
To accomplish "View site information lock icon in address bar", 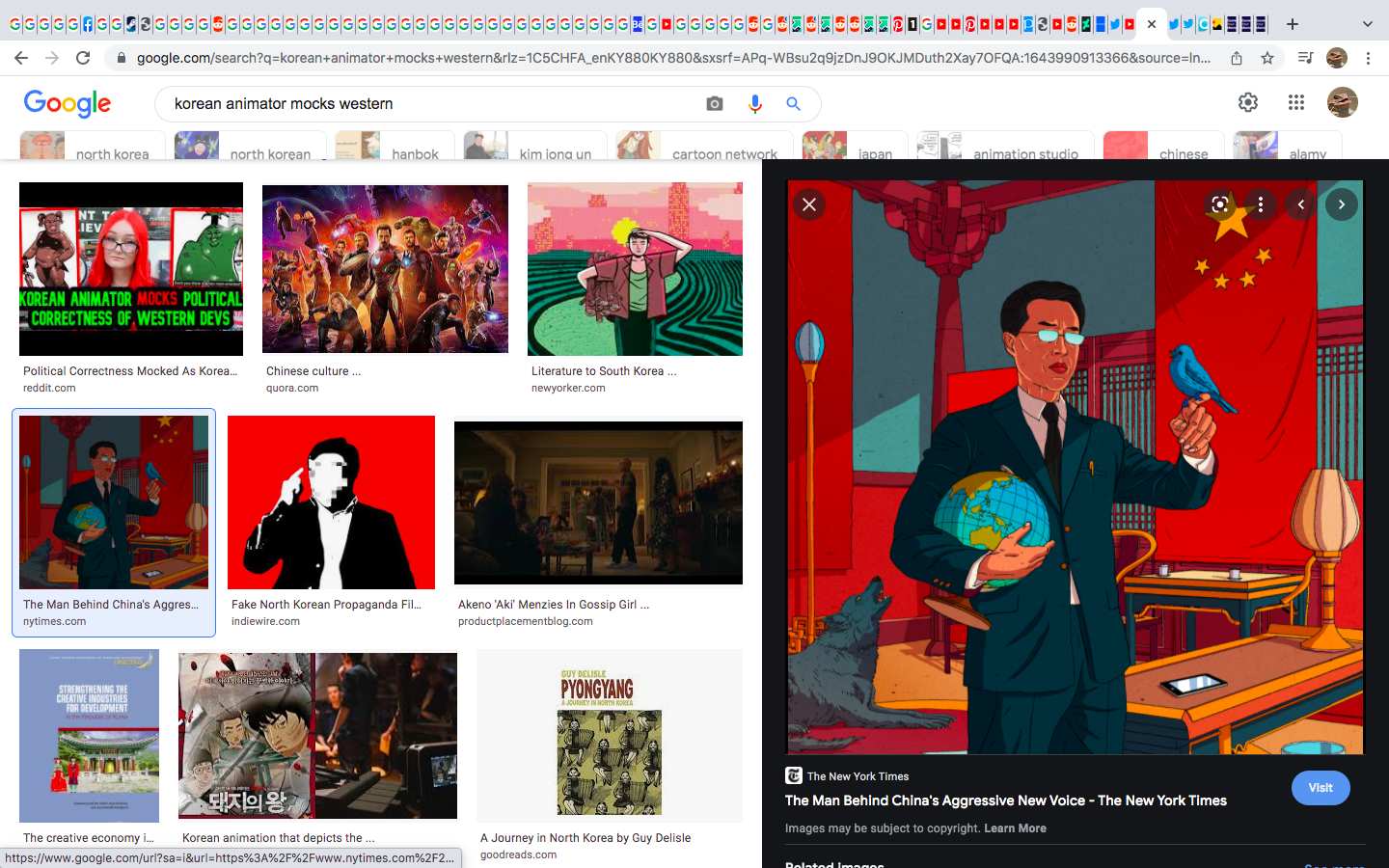I will 121,58.
